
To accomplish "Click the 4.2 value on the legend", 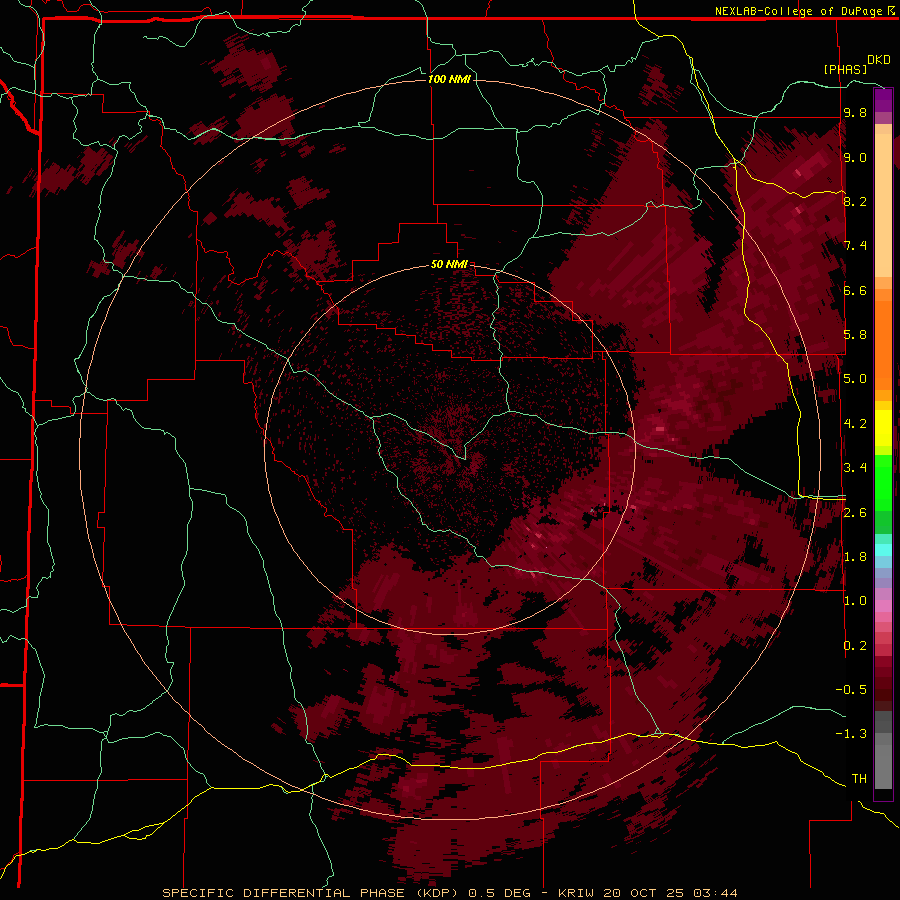I will pos(855,424).
